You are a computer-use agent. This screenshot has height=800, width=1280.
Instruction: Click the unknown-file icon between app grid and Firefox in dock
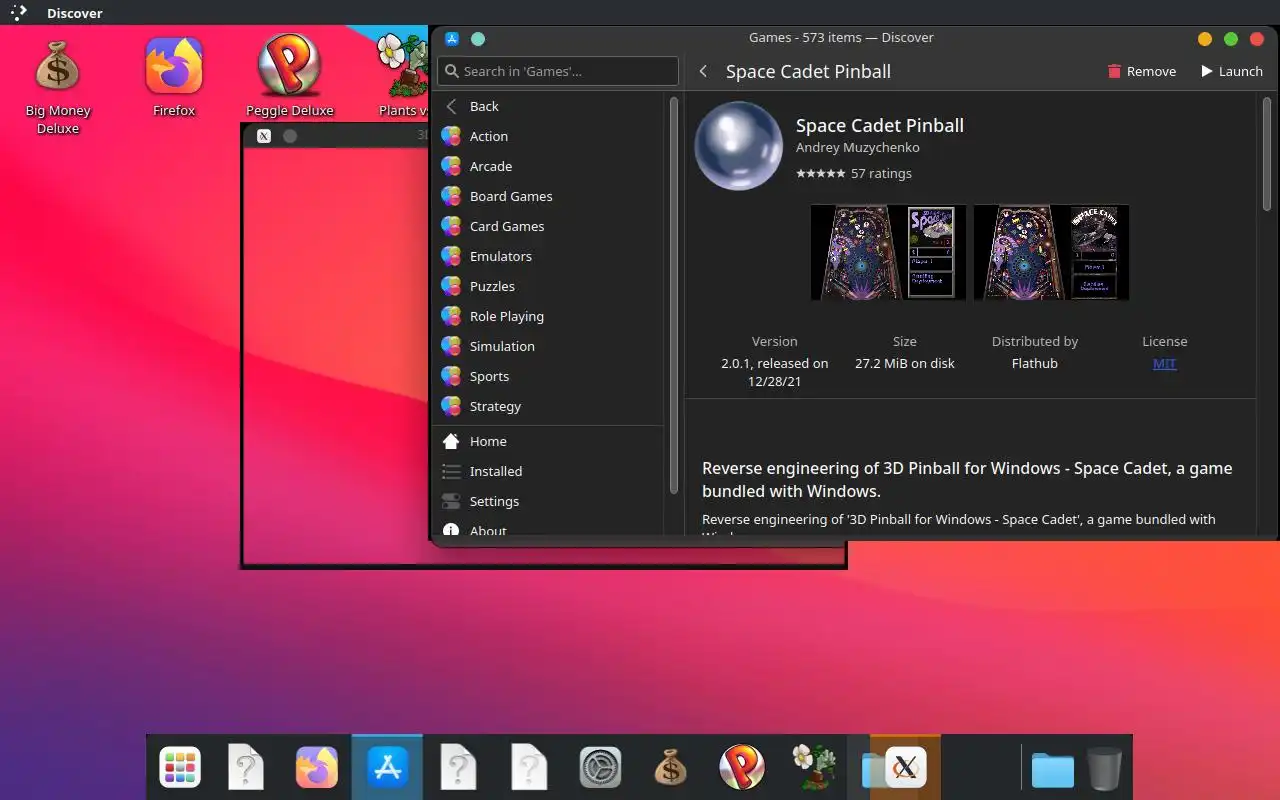point(246,768)
